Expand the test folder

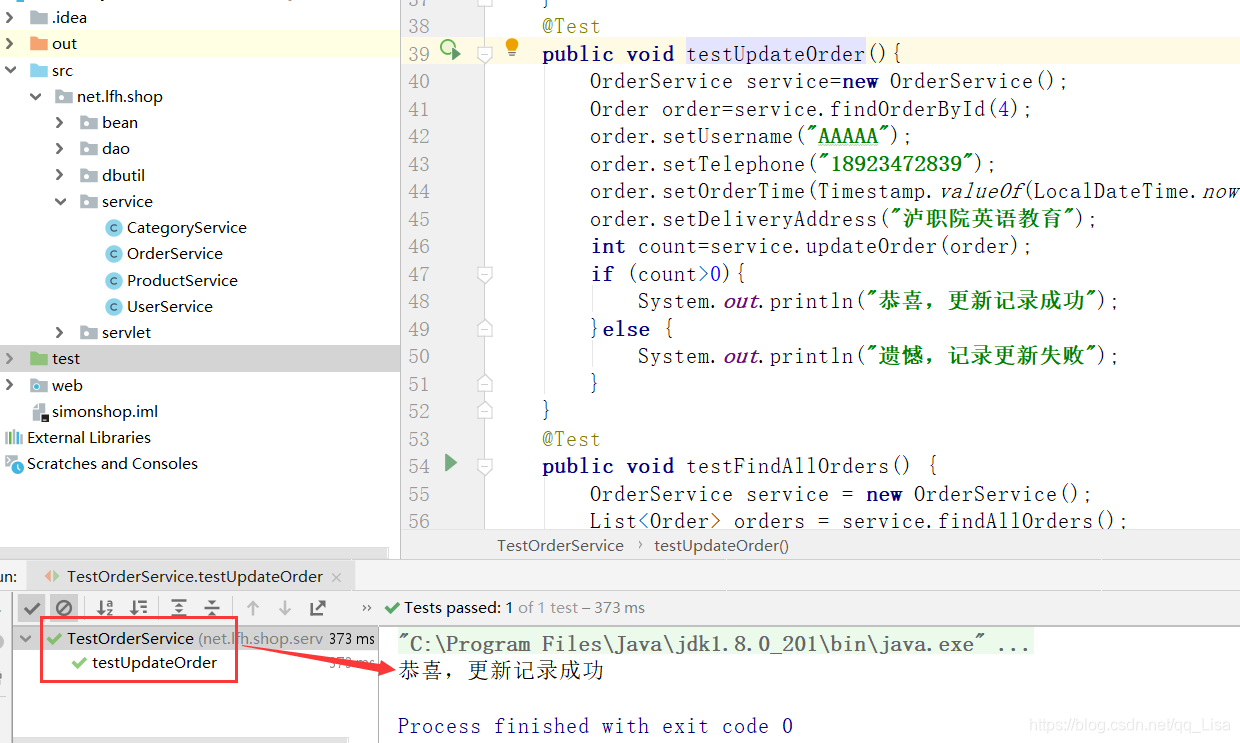[x=10, y=358]
